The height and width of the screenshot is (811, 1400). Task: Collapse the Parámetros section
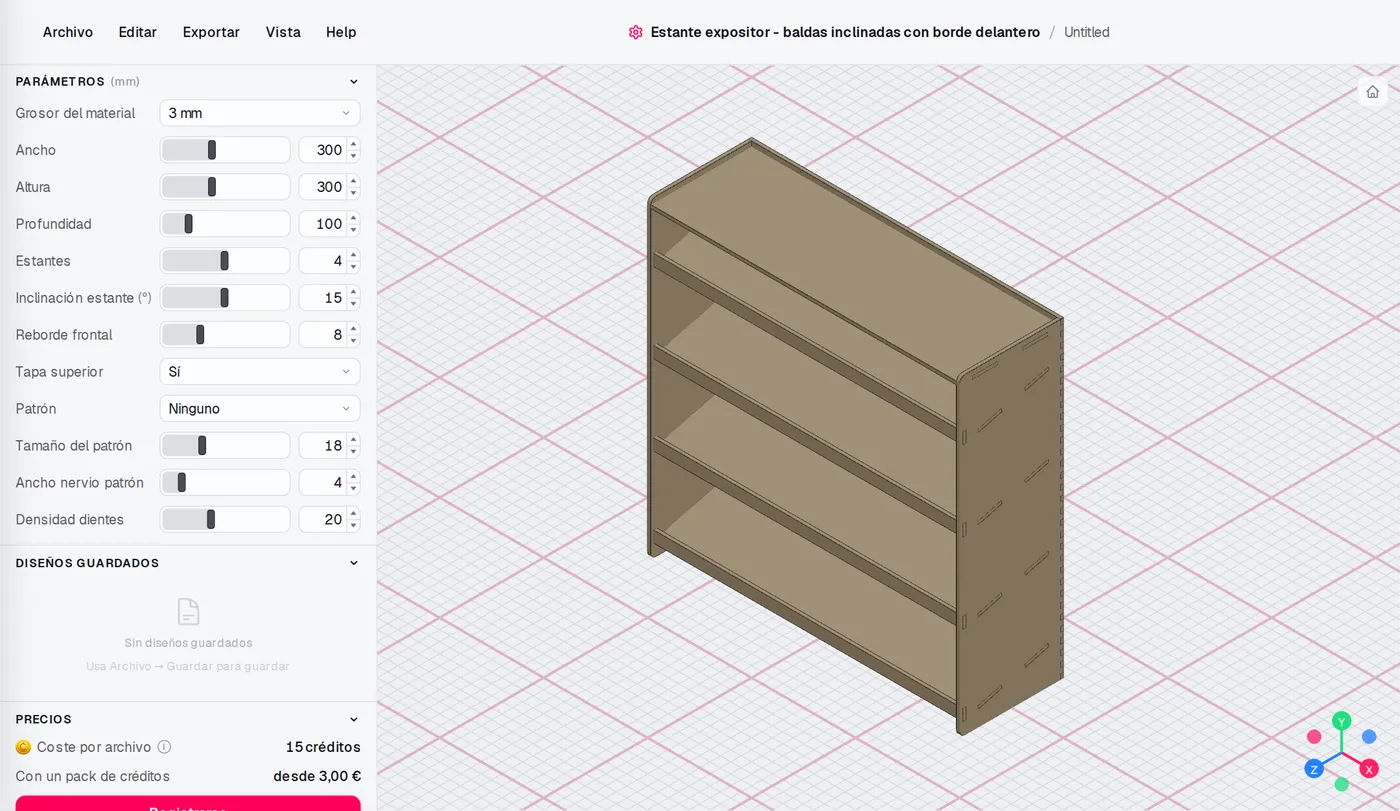coord(353,82)
